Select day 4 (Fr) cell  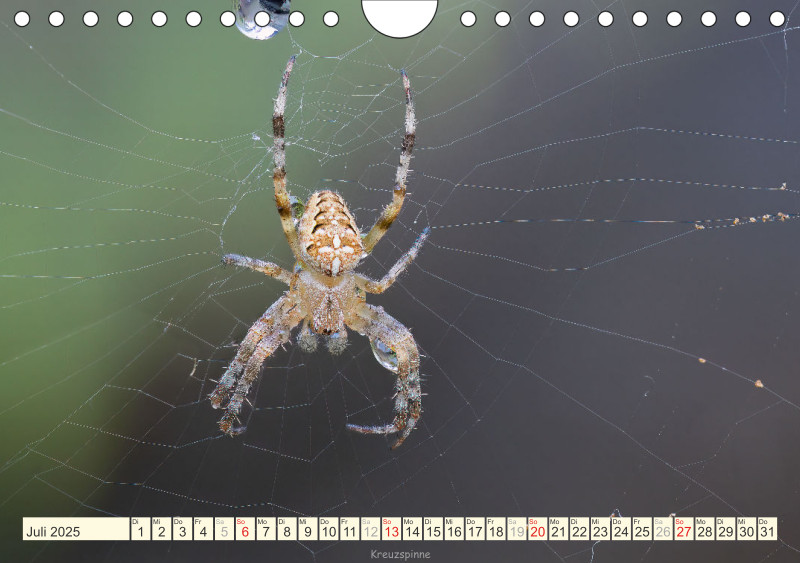tap(203, 529)
